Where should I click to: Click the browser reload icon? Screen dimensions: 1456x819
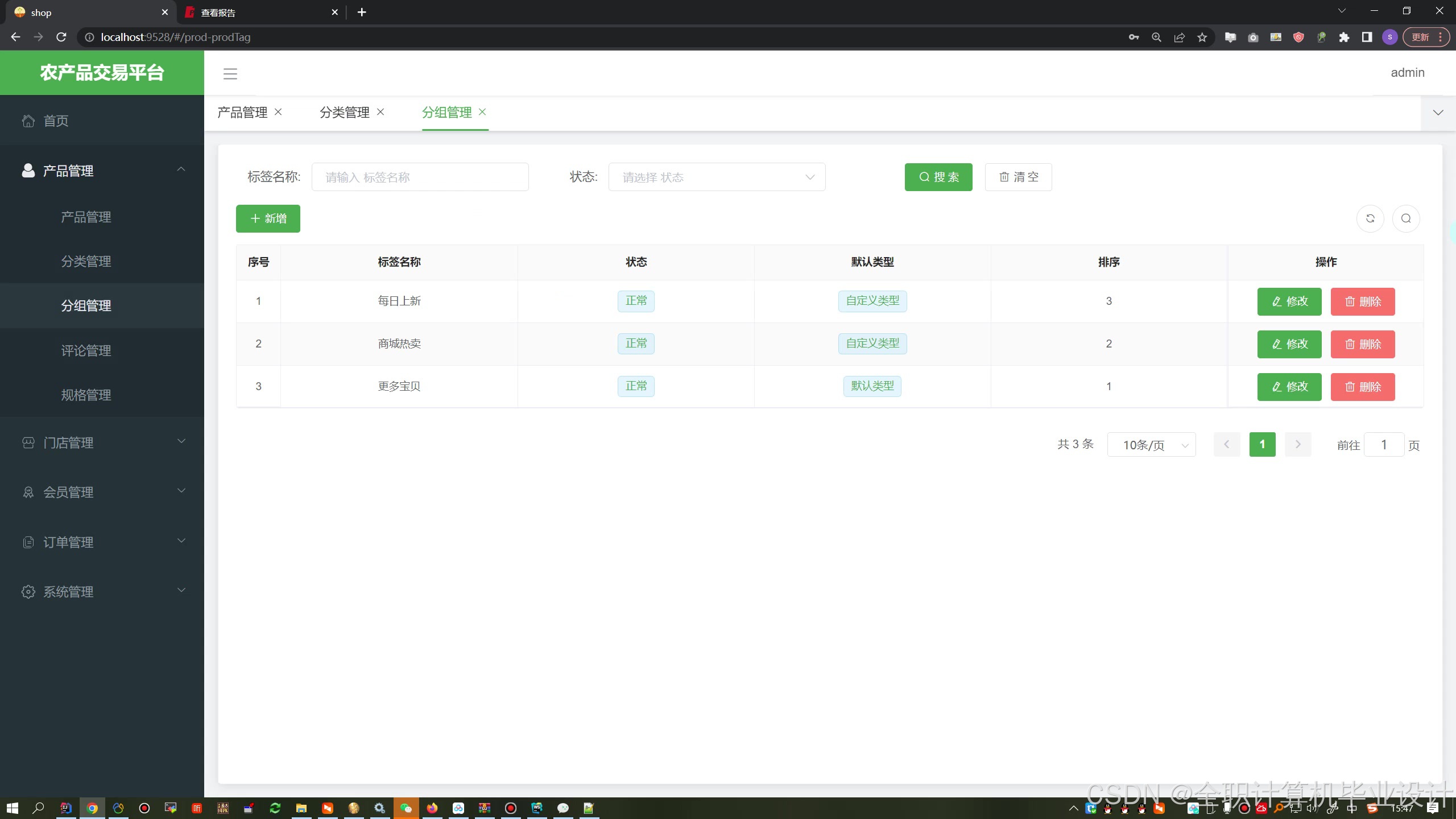click(x=61, y=37)
